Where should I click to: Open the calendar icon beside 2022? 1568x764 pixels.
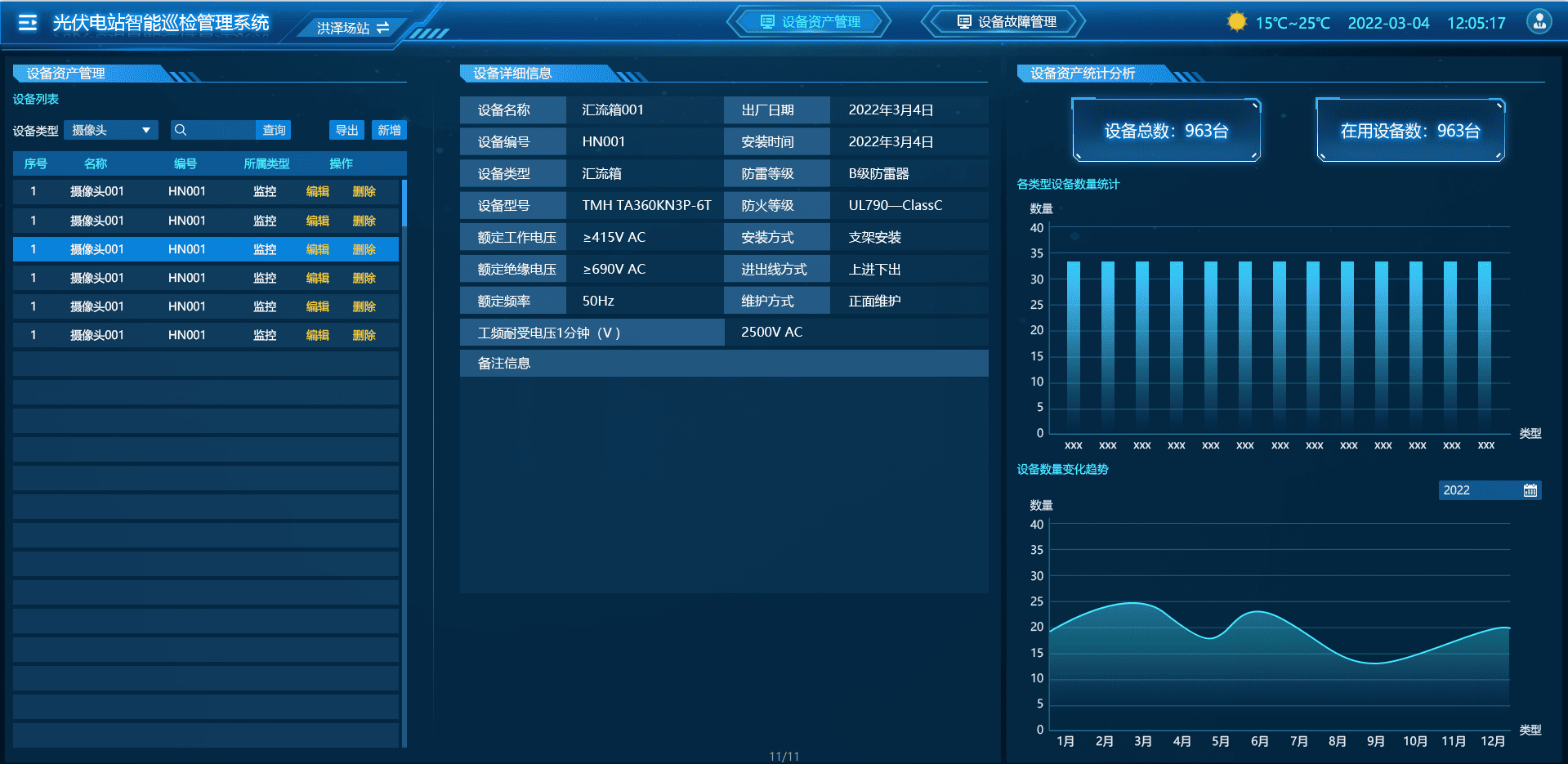click(x=1530, y=490)
